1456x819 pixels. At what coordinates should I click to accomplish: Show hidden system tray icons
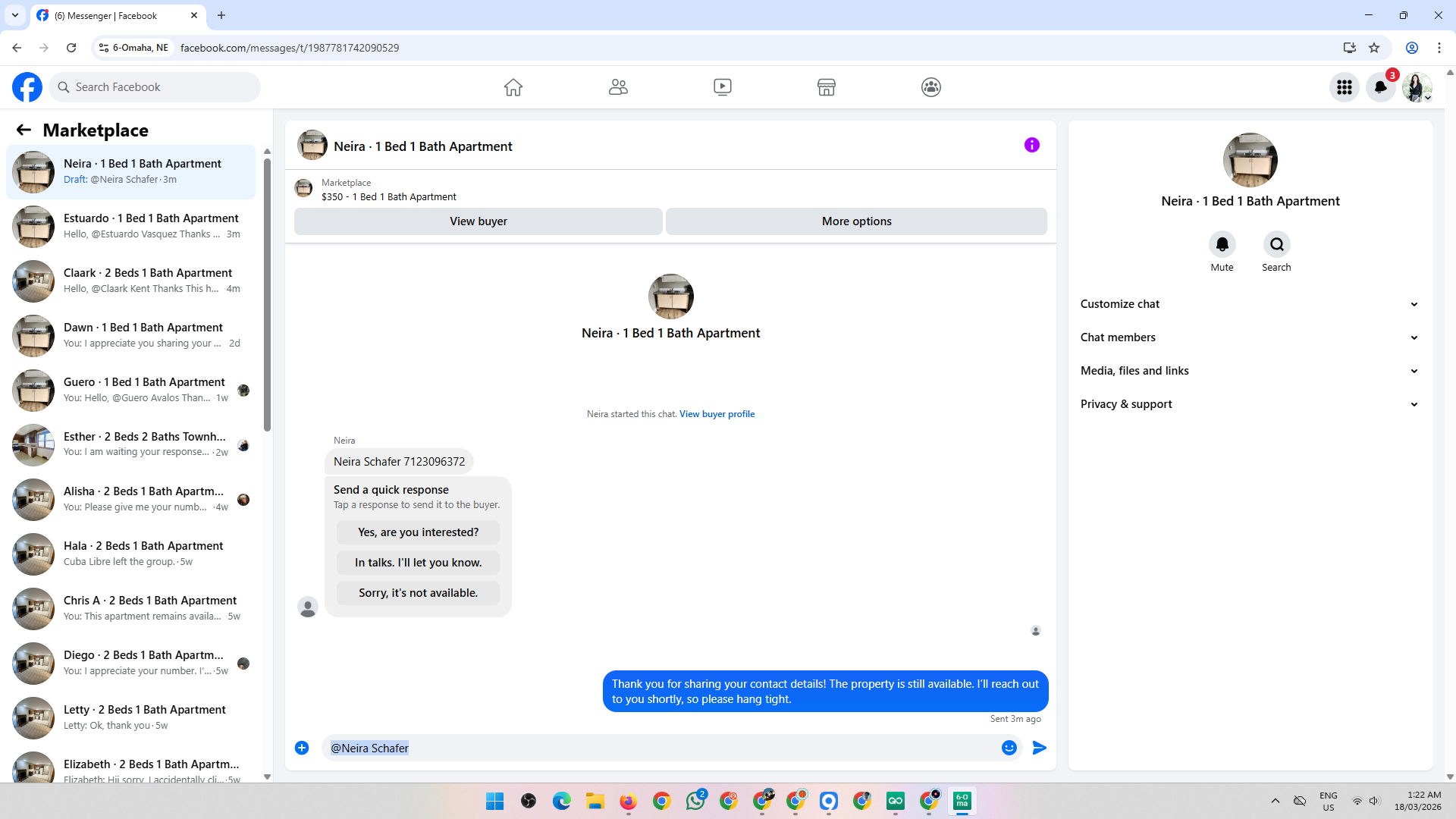pyautogui.click(x=1276, y=801)
